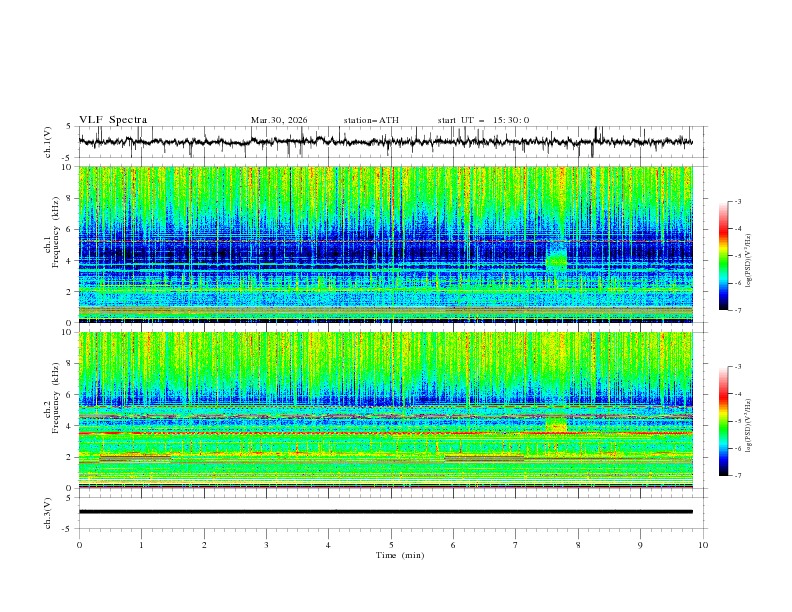The height and width of the screenshot is (612, 792).
Task: Click the time axis tick label "0"
Action: coord(79,545)
